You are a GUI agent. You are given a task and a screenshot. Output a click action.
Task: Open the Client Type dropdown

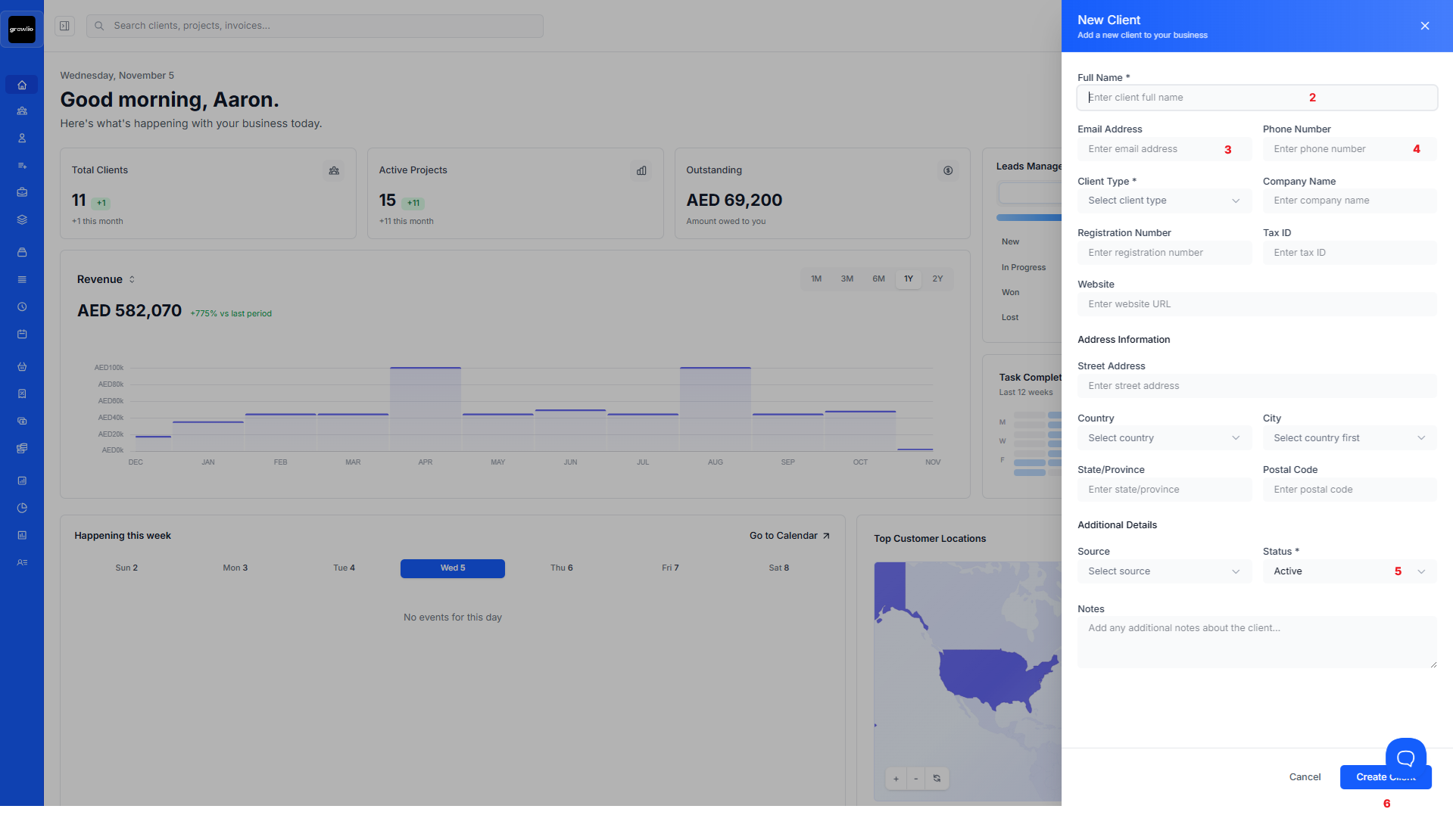click(1164, 201)
